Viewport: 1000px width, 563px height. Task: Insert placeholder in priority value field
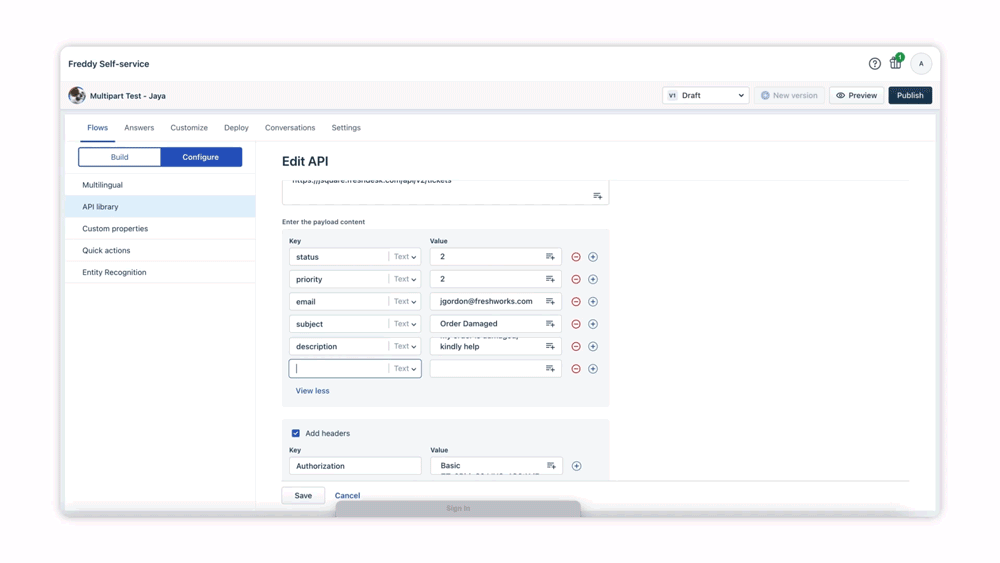tap(550, 279)
